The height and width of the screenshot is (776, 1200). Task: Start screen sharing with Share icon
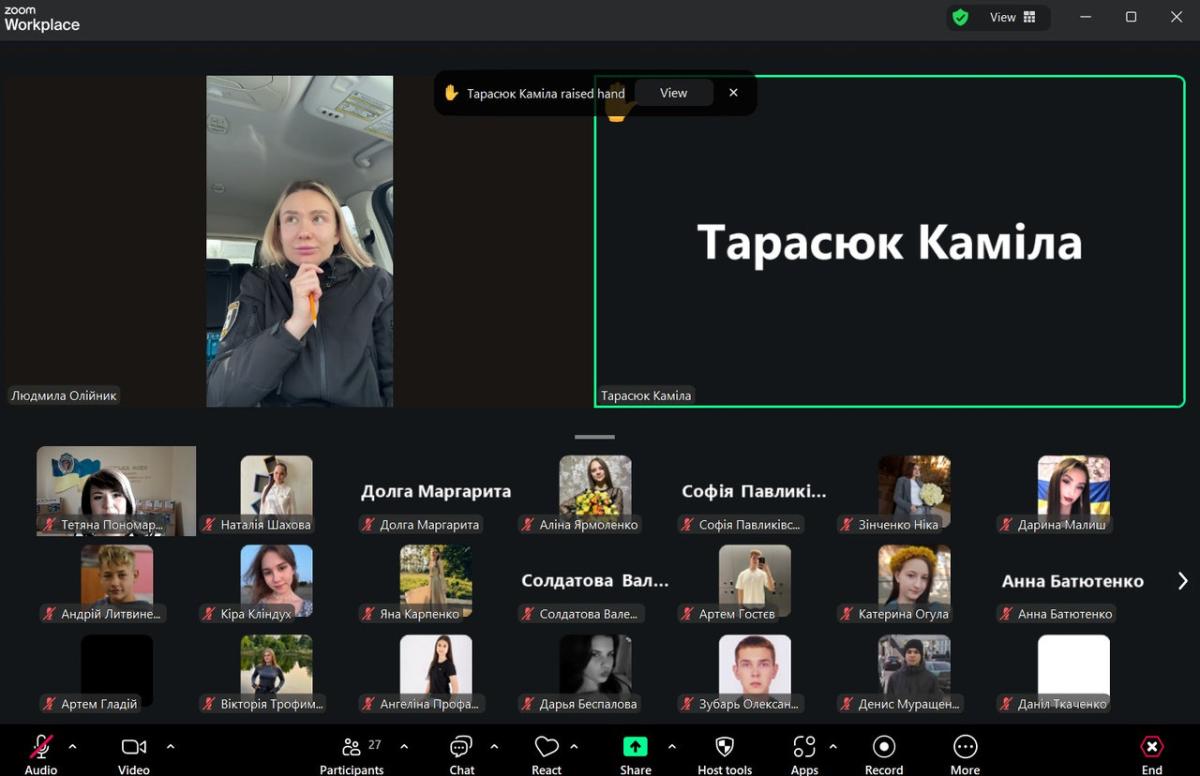[635, 747]
